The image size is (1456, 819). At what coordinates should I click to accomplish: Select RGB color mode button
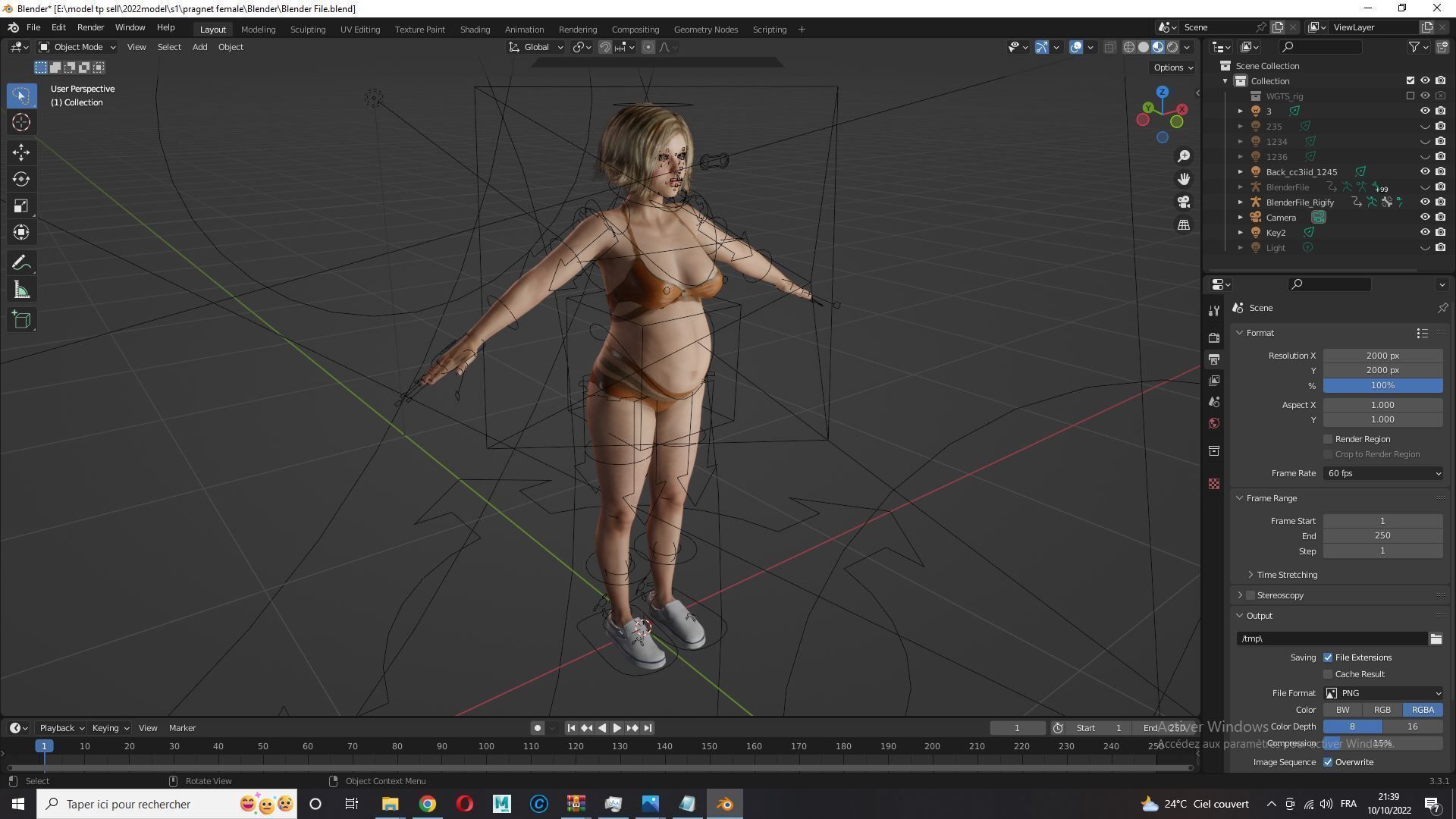pos(1382,710)
